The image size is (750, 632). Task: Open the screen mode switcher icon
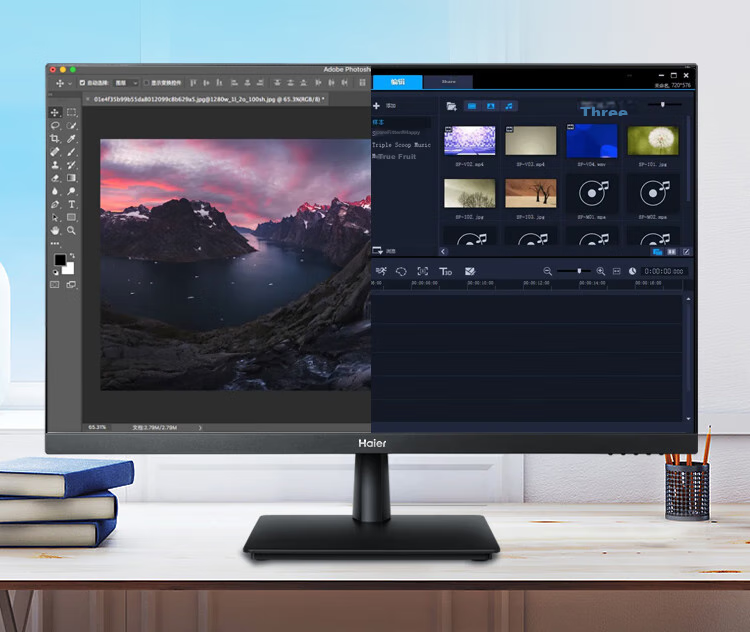(x=71, y=285)
